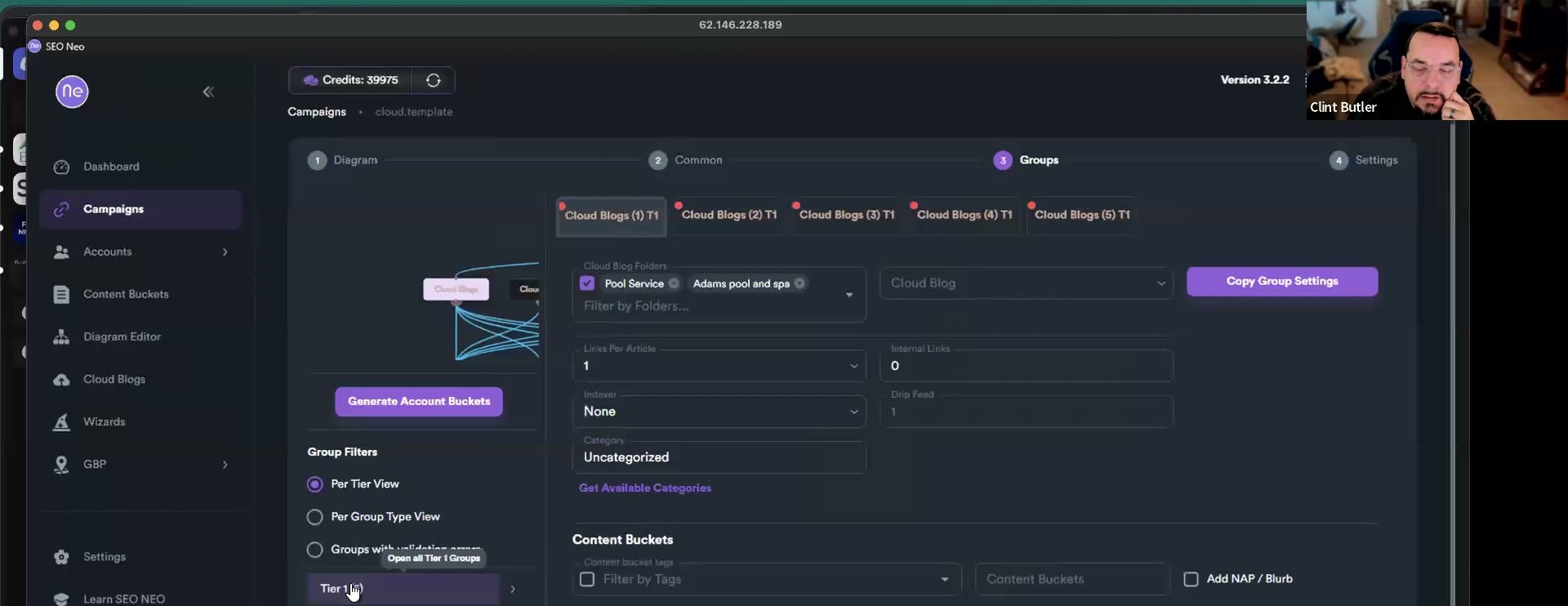The width and height of the screenshot is (1568, 606).
Task: Select the Per Group Type View radio
Action: click(x=314, y=517)
